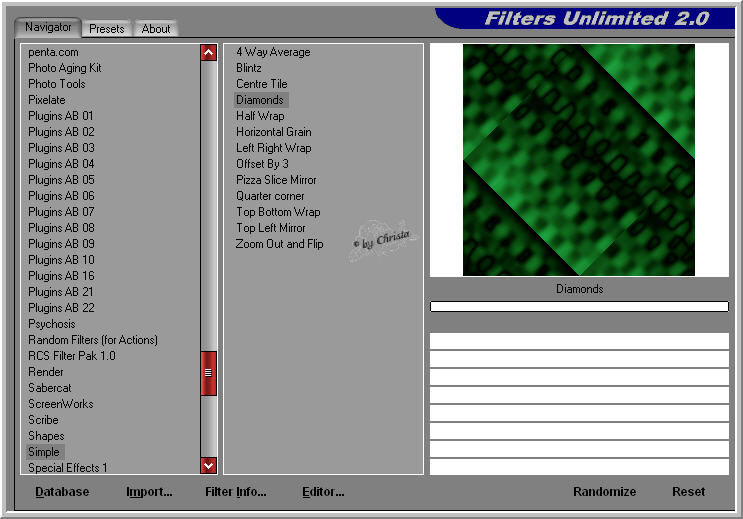Viewport: 743px width, 519px height.
Task: Open Filter Info... dialog
Action: tap(236, 492)
